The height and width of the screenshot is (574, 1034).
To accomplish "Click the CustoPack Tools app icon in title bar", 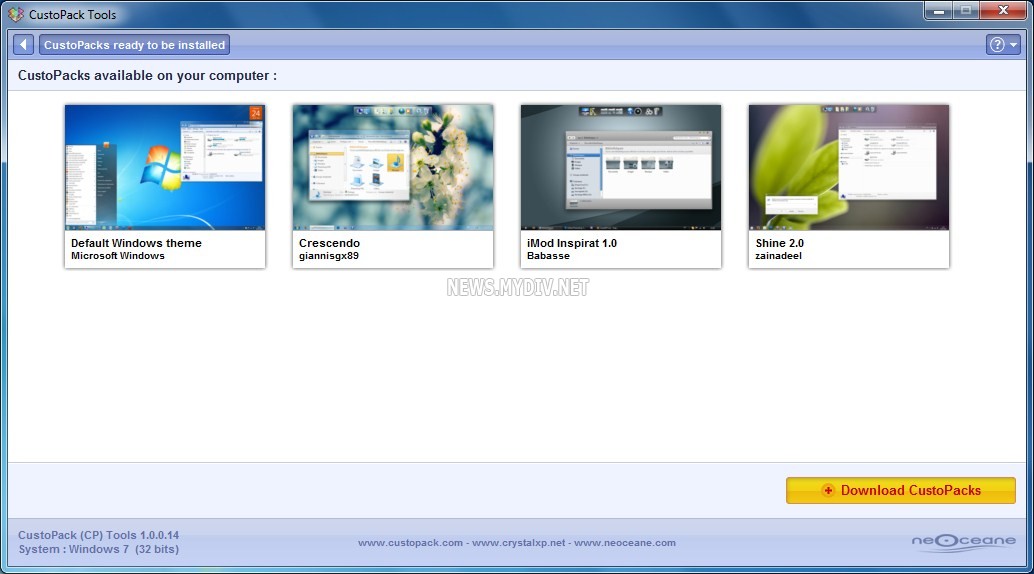I will 16,15.
